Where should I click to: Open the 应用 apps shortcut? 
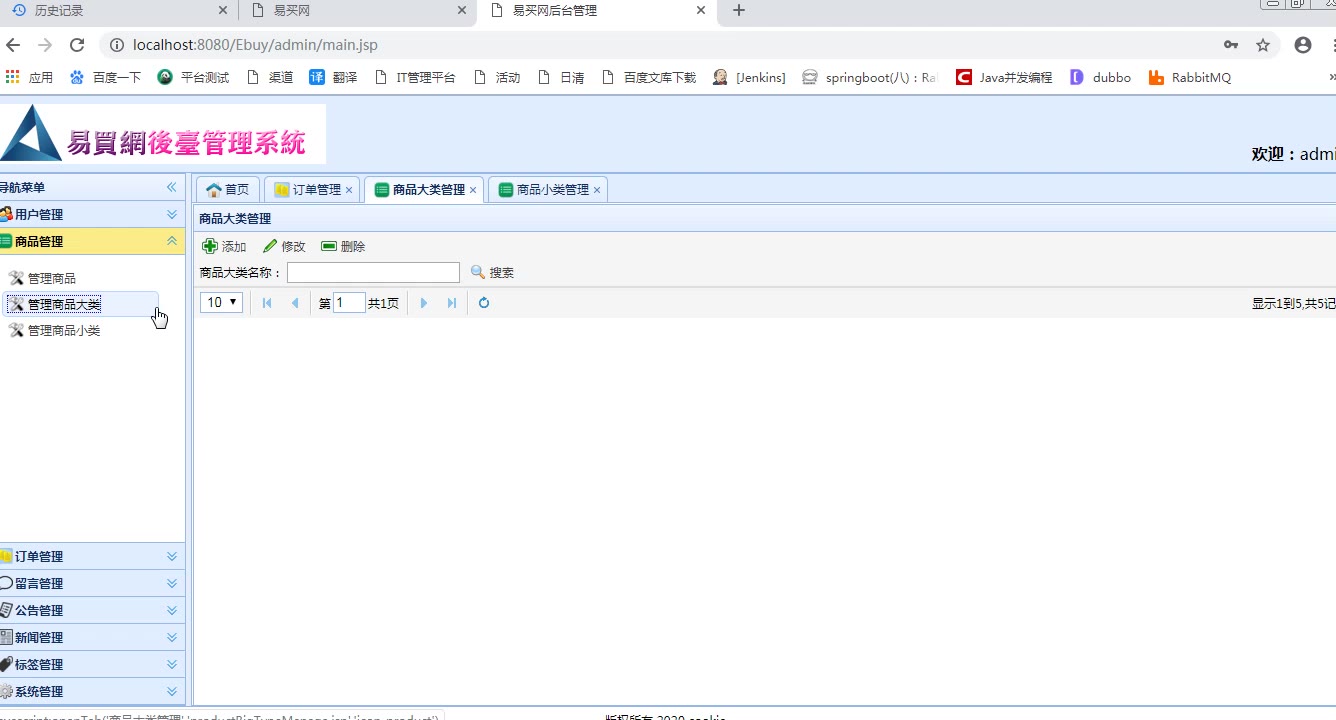pyautogui.click(x=29, y=77)
